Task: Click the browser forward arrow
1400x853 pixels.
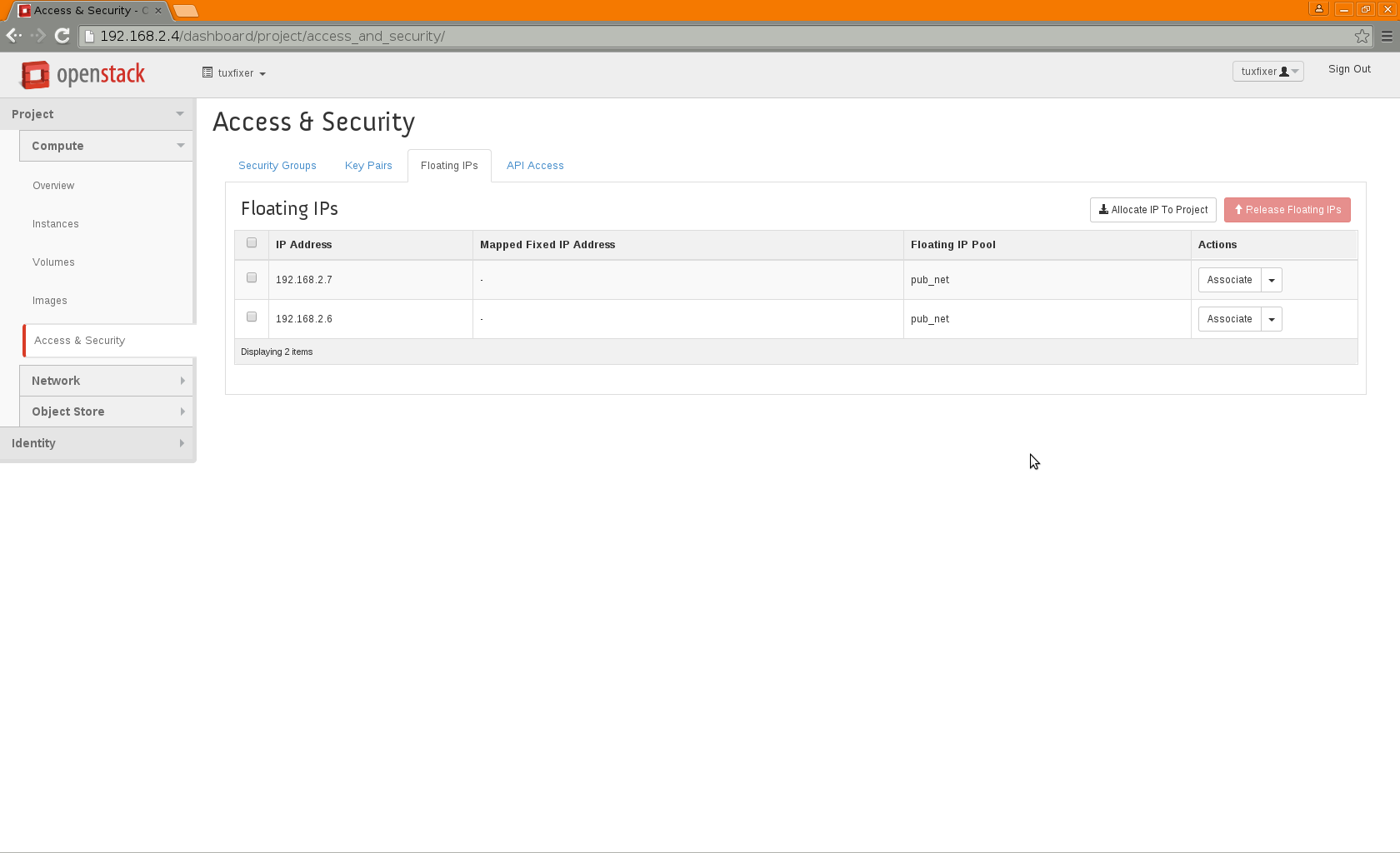Action: click(38, 36)
